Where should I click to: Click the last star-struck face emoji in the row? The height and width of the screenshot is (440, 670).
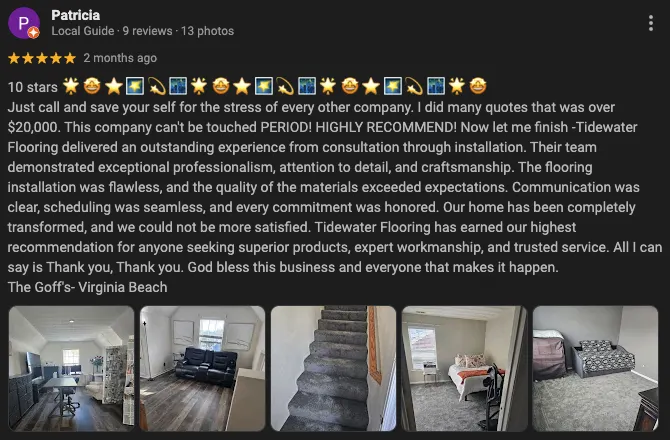tap(478, 86)
